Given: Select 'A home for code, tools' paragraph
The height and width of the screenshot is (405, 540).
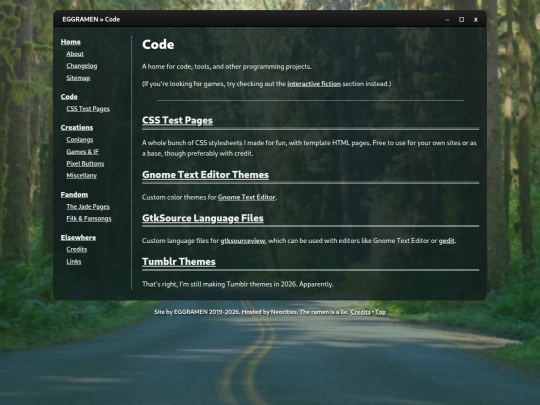Looking at the screenshot, I should (227, 66).
